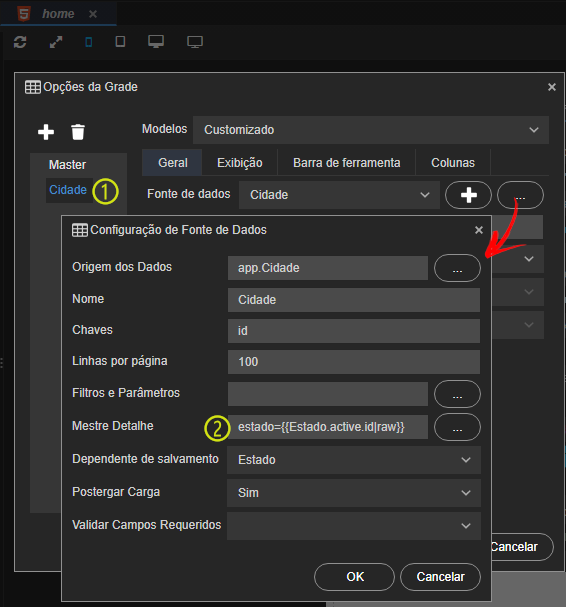Open the Modelos Customizado dropdown
Screen dimensions: 566x607
(x=371, y=130)
